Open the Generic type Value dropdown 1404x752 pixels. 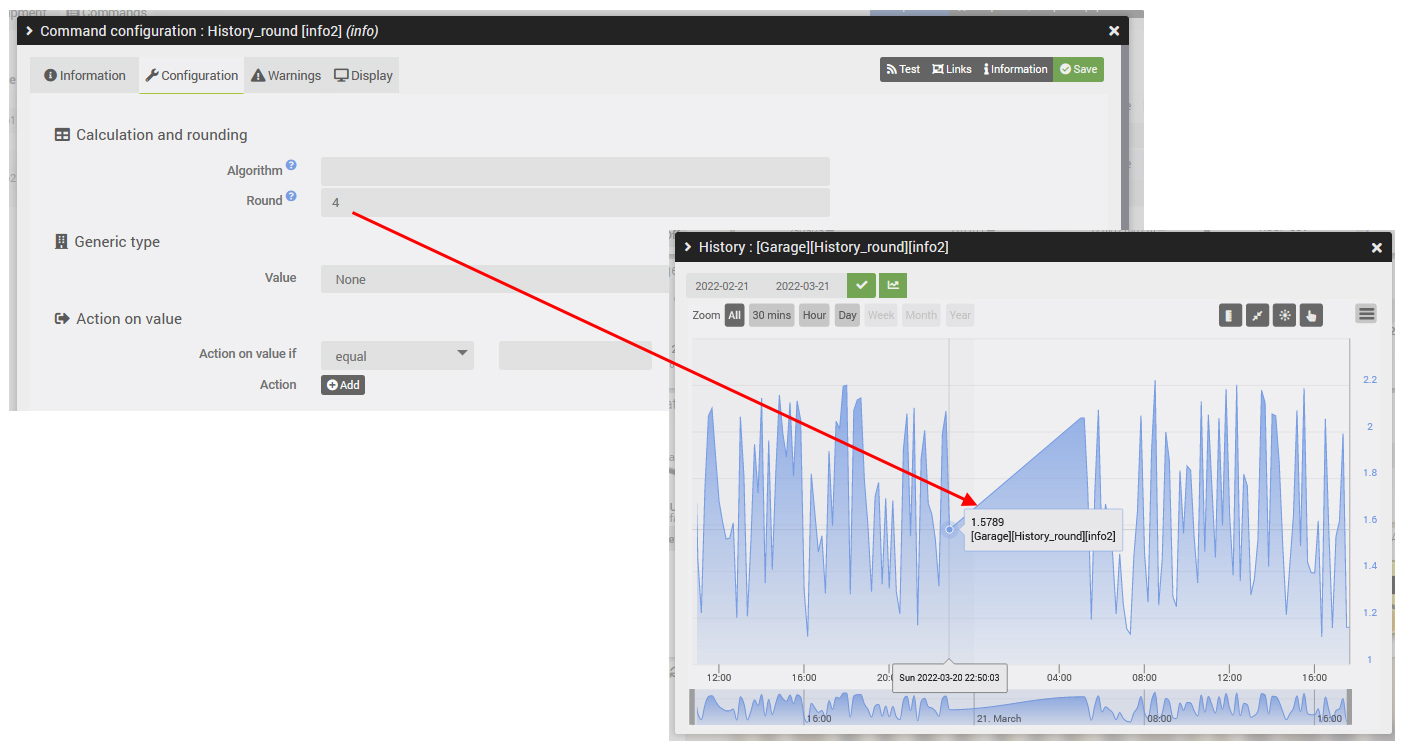497,279
